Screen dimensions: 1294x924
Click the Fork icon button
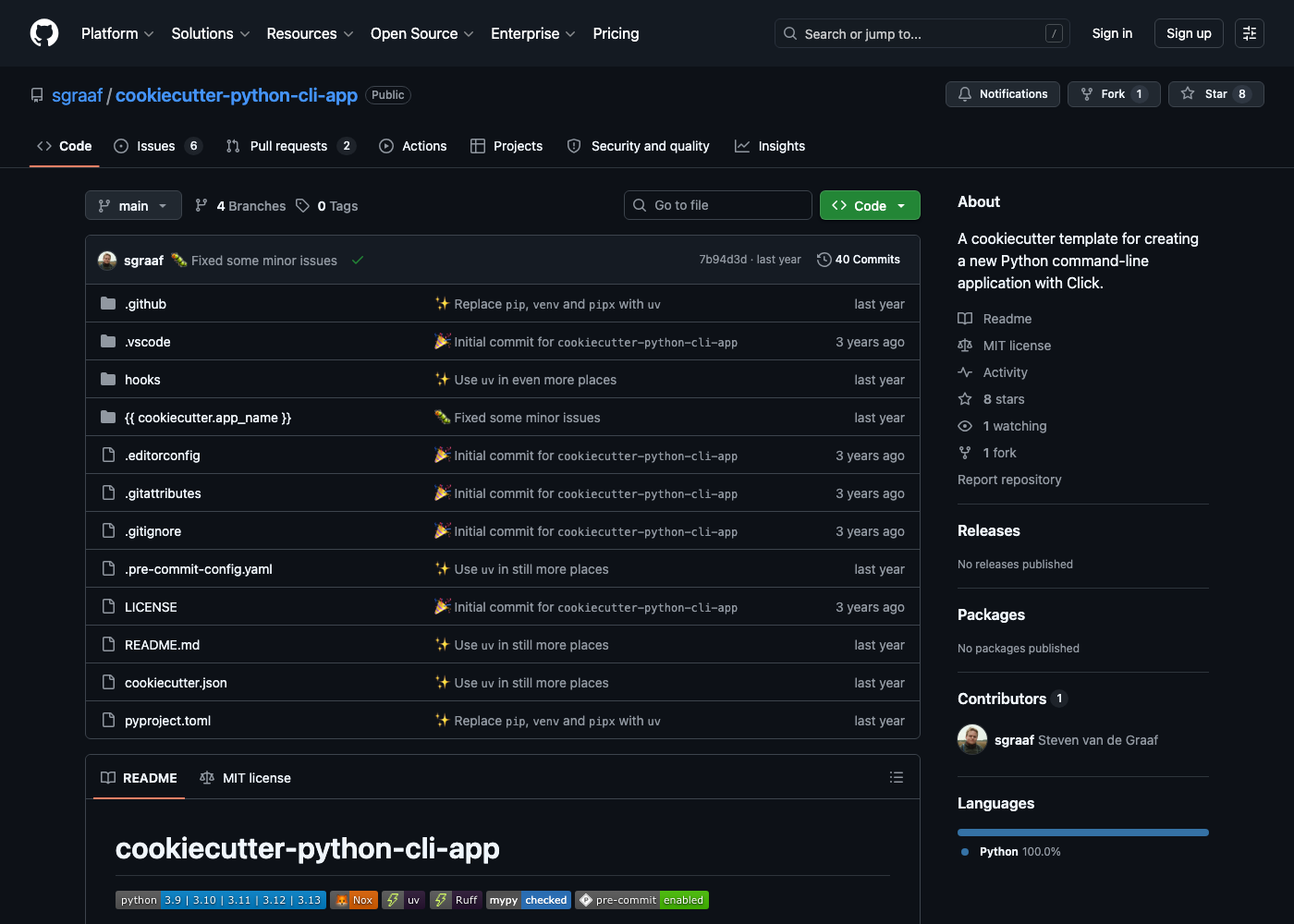tap(1114, 94)
